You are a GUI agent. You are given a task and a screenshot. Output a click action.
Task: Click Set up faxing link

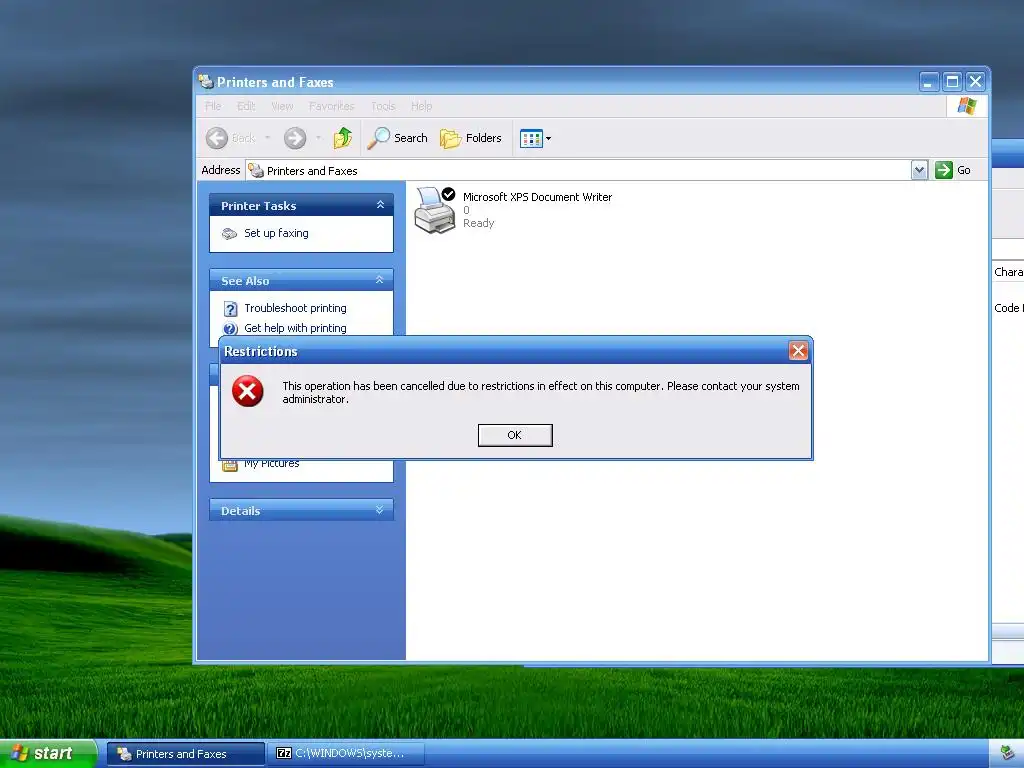pos(276,233)
